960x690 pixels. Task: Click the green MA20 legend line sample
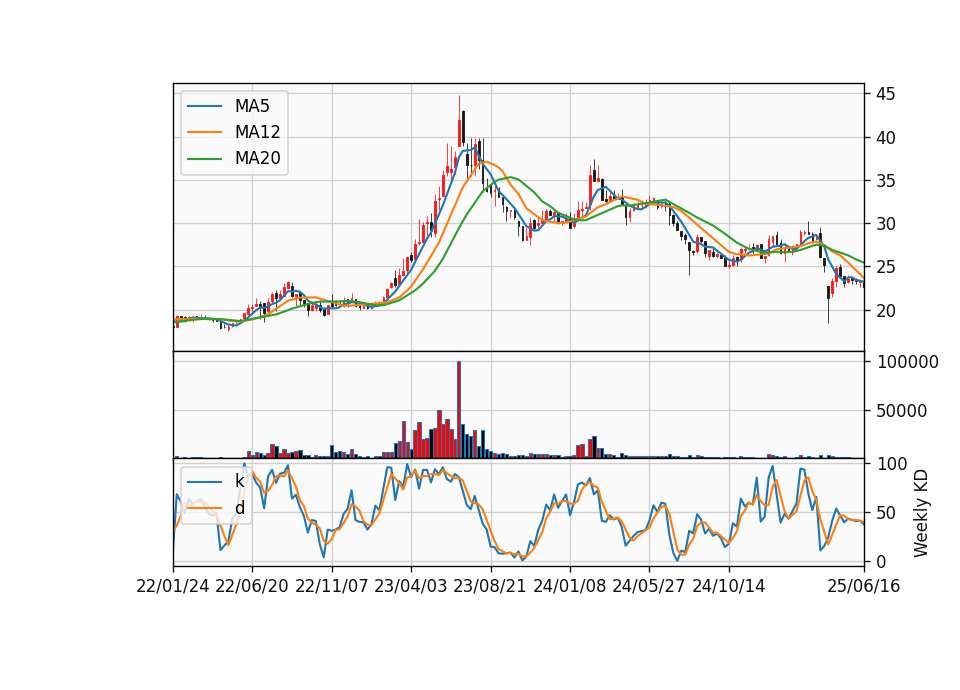tap(204, 158)
